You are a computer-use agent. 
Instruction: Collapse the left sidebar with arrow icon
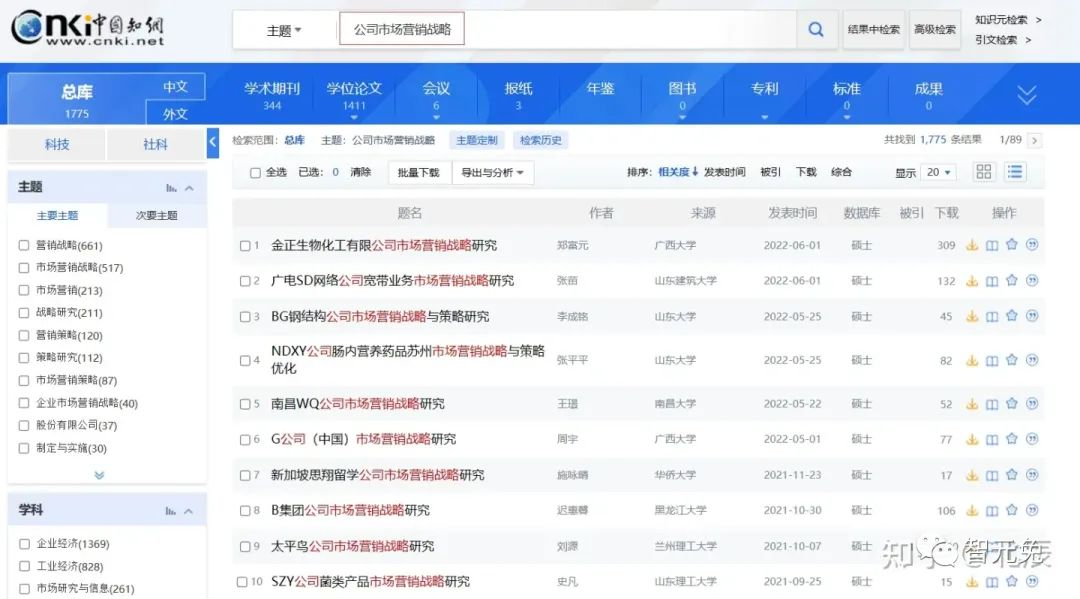pyautogui.click(x=213, y=143)
